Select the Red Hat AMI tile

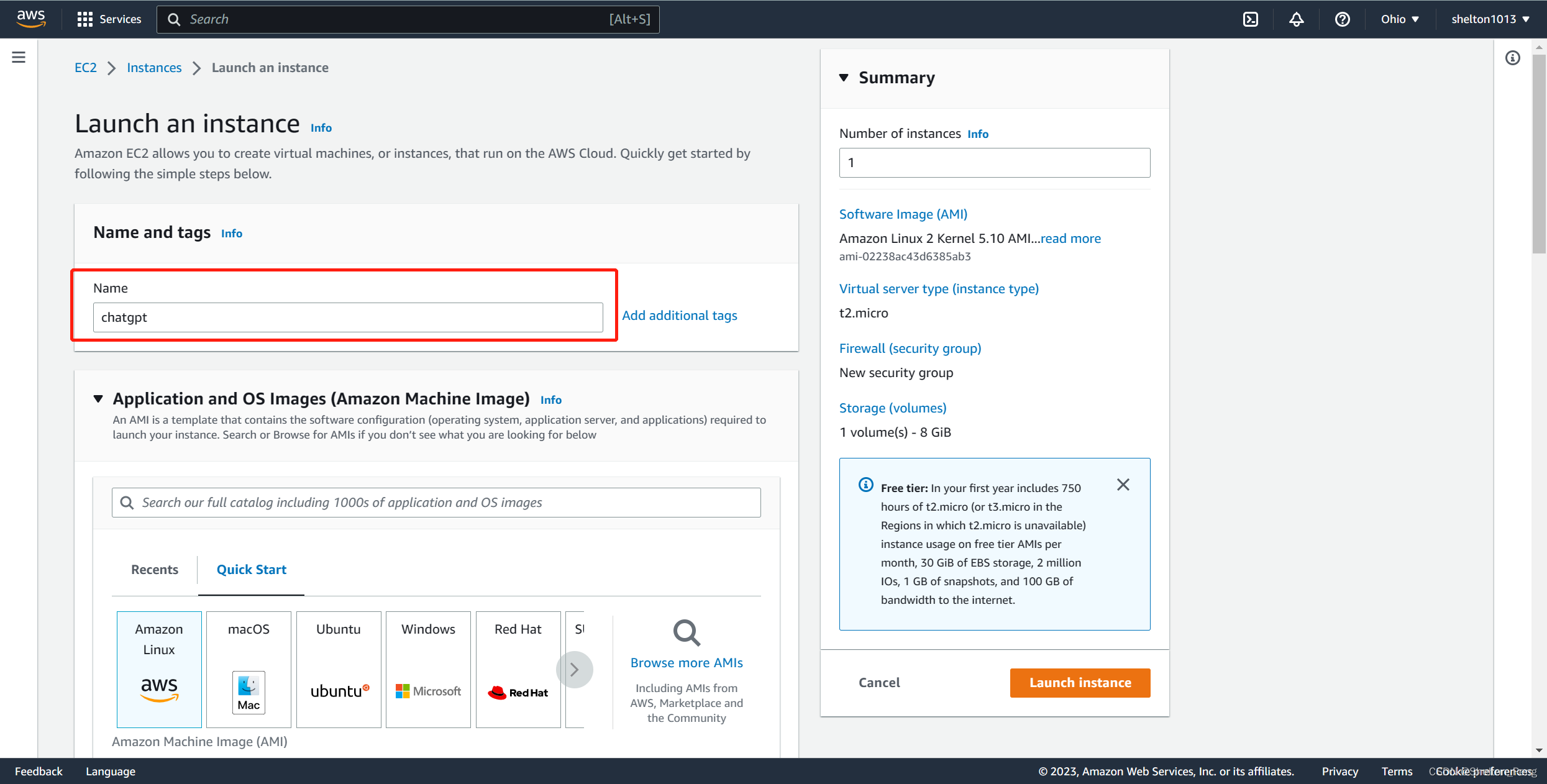[x=518, y=669]
